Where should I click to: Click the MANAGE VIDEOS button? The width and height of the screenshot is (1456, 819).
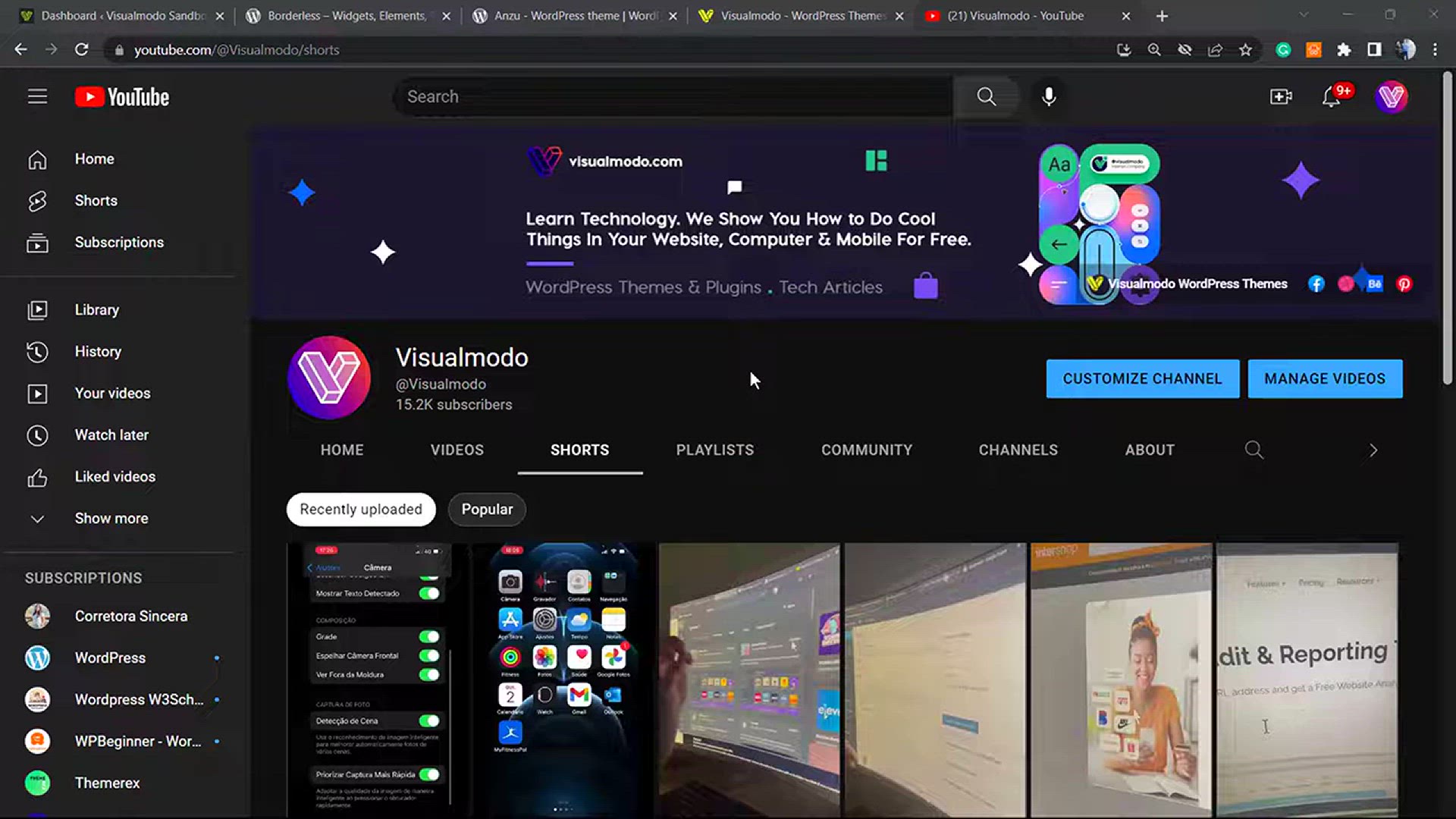(1325, 378)
